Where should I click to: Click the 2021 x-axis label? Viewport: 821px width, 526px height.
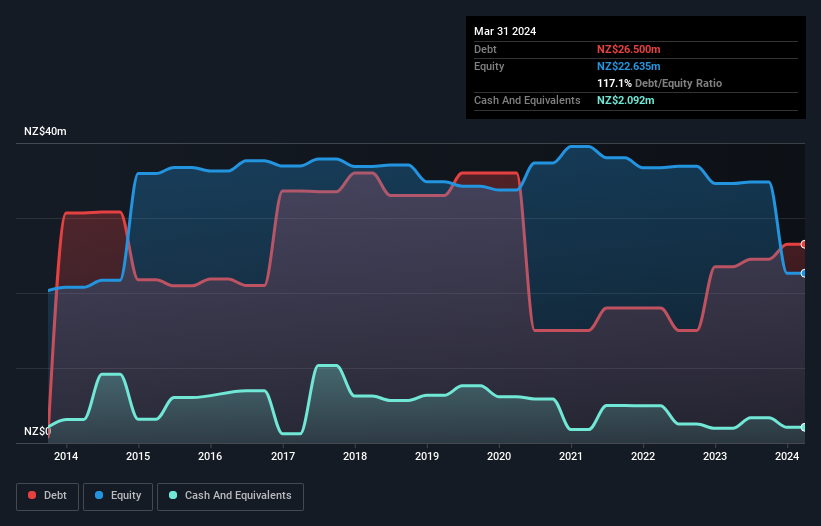tap(571, 456)
